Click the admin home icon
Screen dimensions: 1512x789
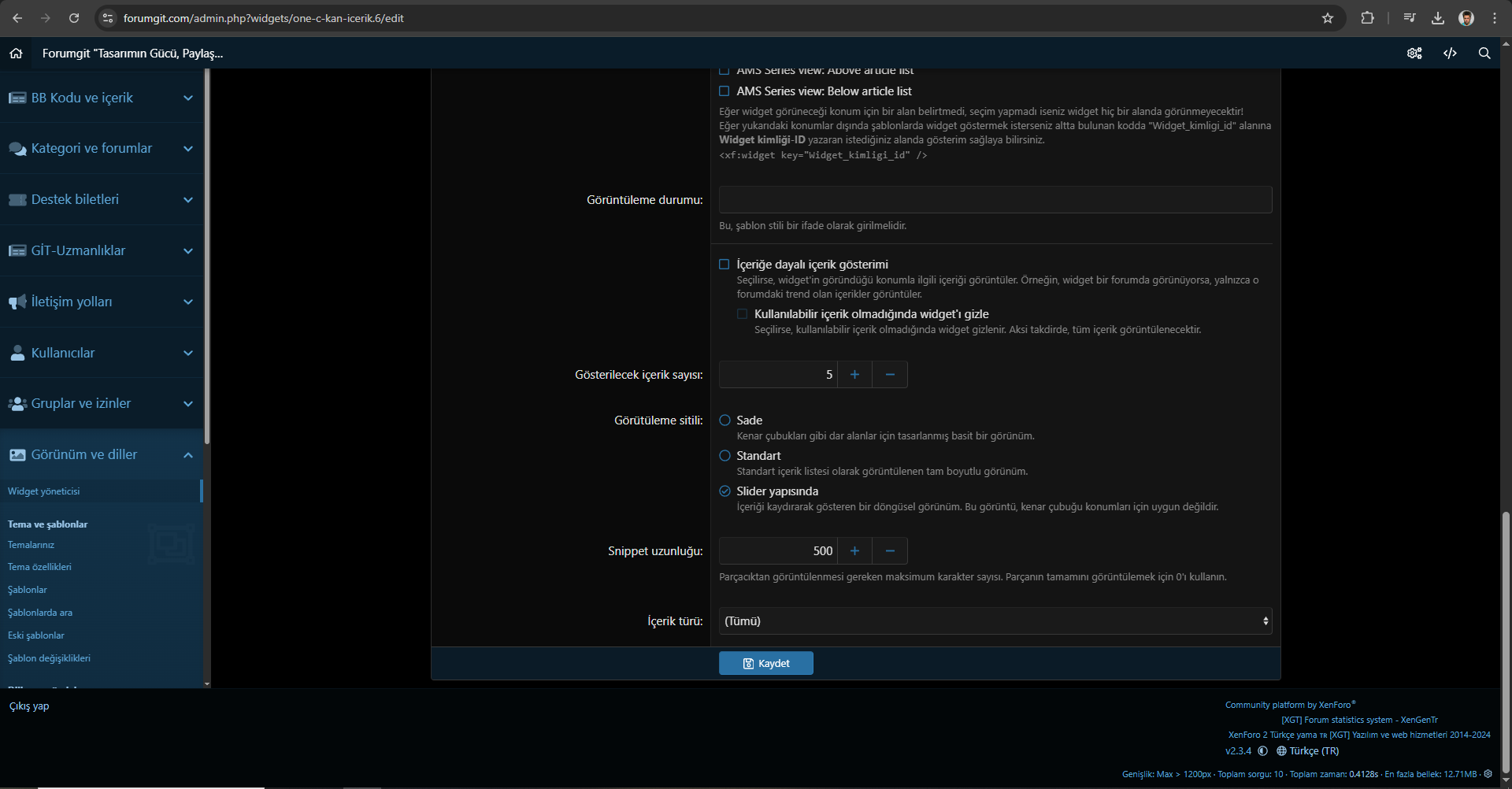(x=16, y=54)
